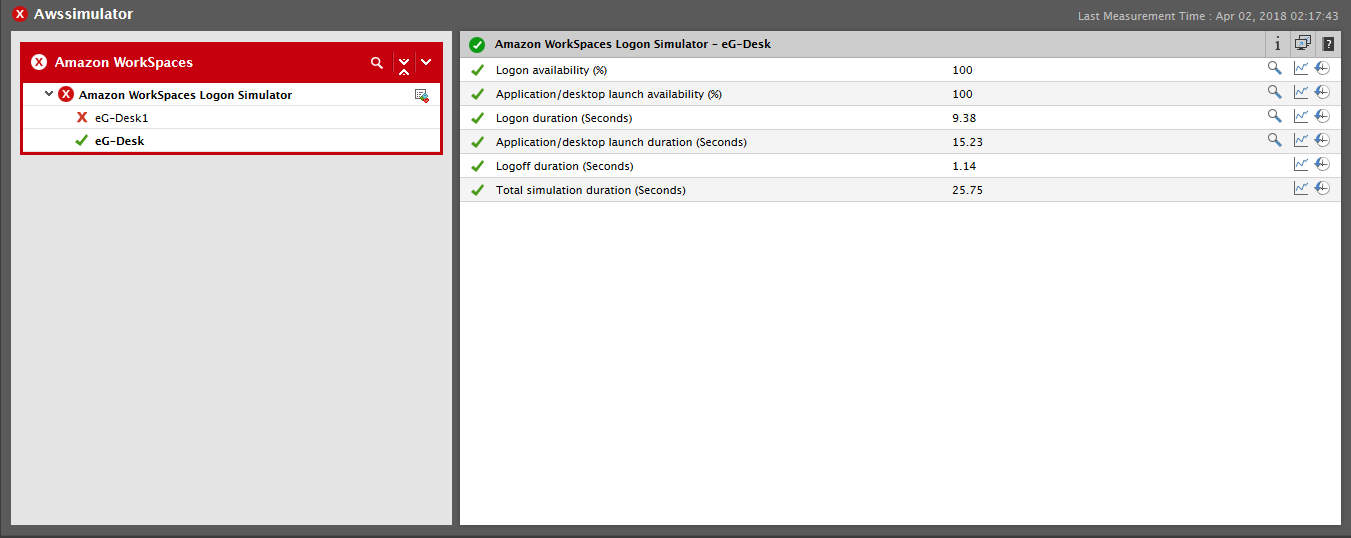Collapse Amazon WorkSpaces Logon Simulator tree node
The width and height of the screenshot is (1351, 538).
pos(49,94)
